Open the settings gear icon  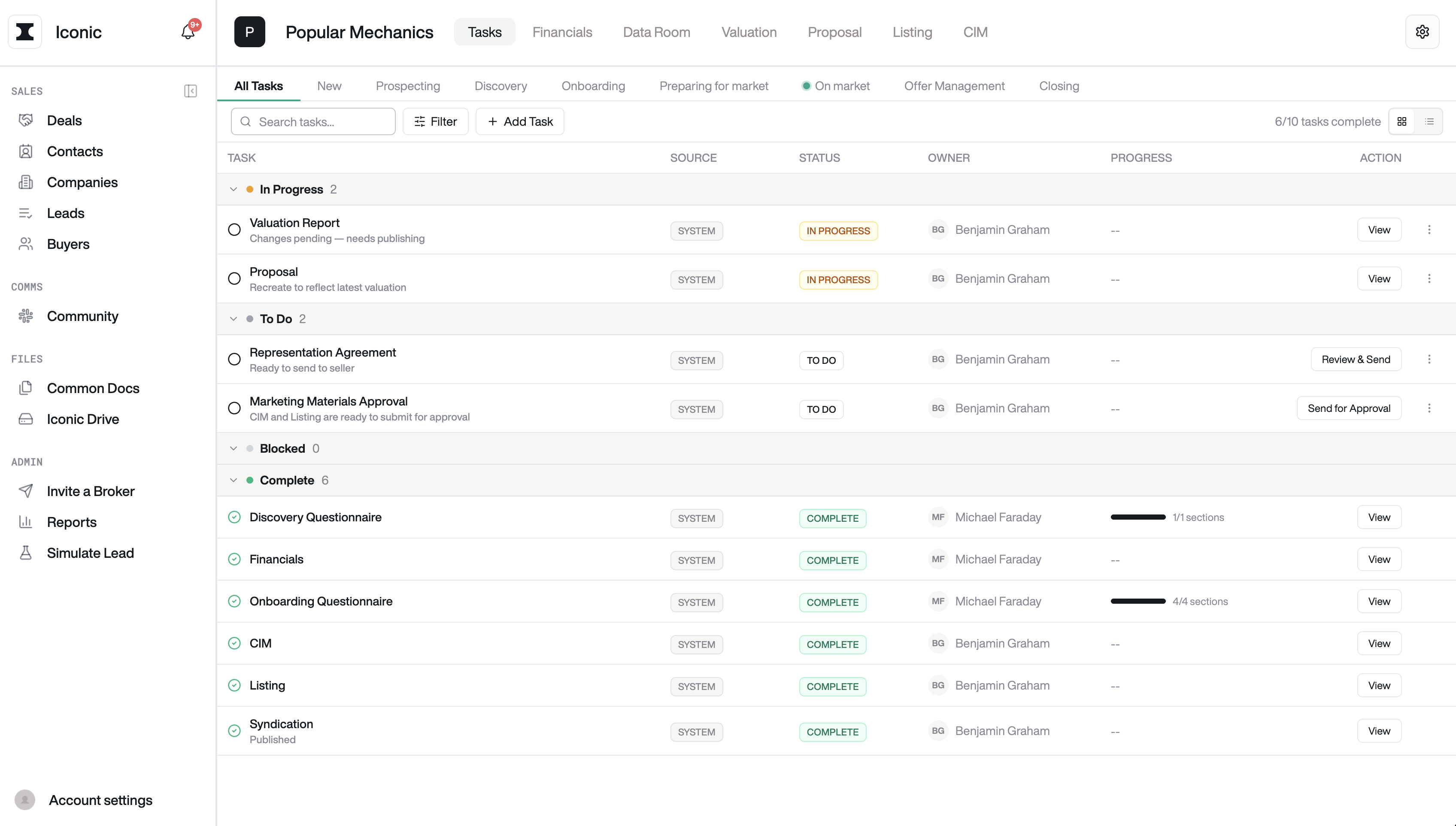coord(1422,32)
